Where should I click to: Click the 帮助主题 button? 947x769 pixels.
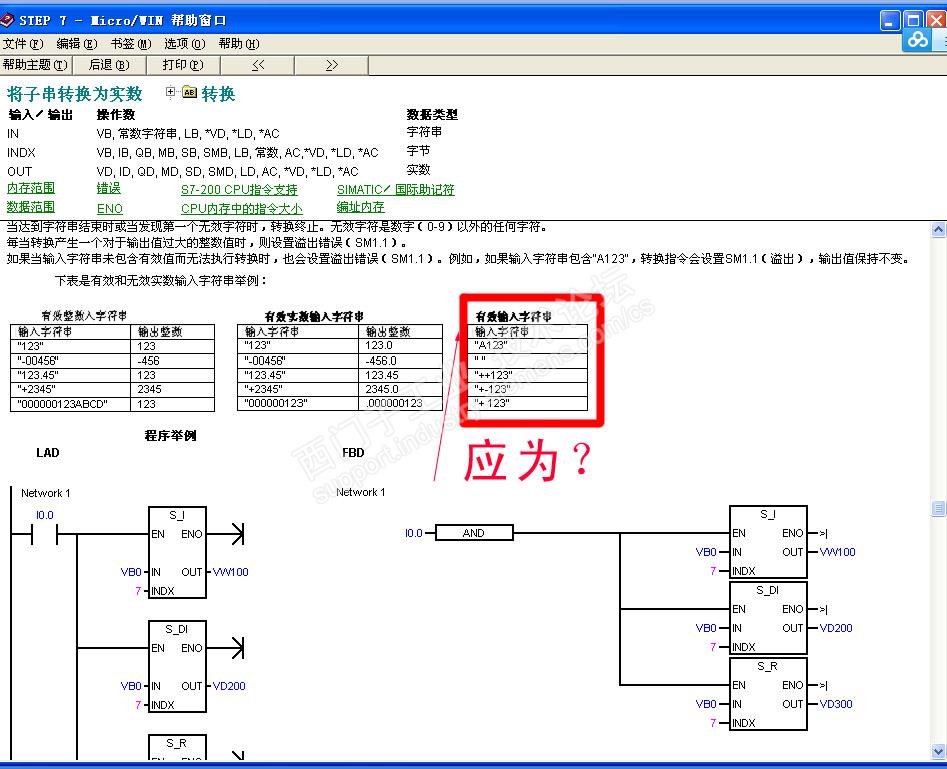click(36, 65)
